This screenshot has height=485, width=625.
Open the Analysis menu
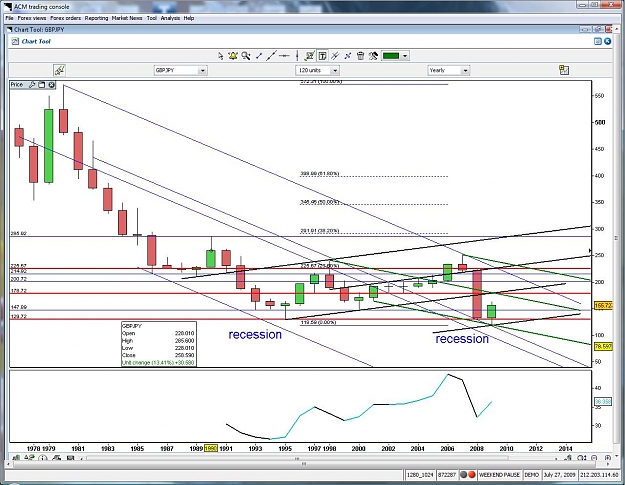[170, 18]
